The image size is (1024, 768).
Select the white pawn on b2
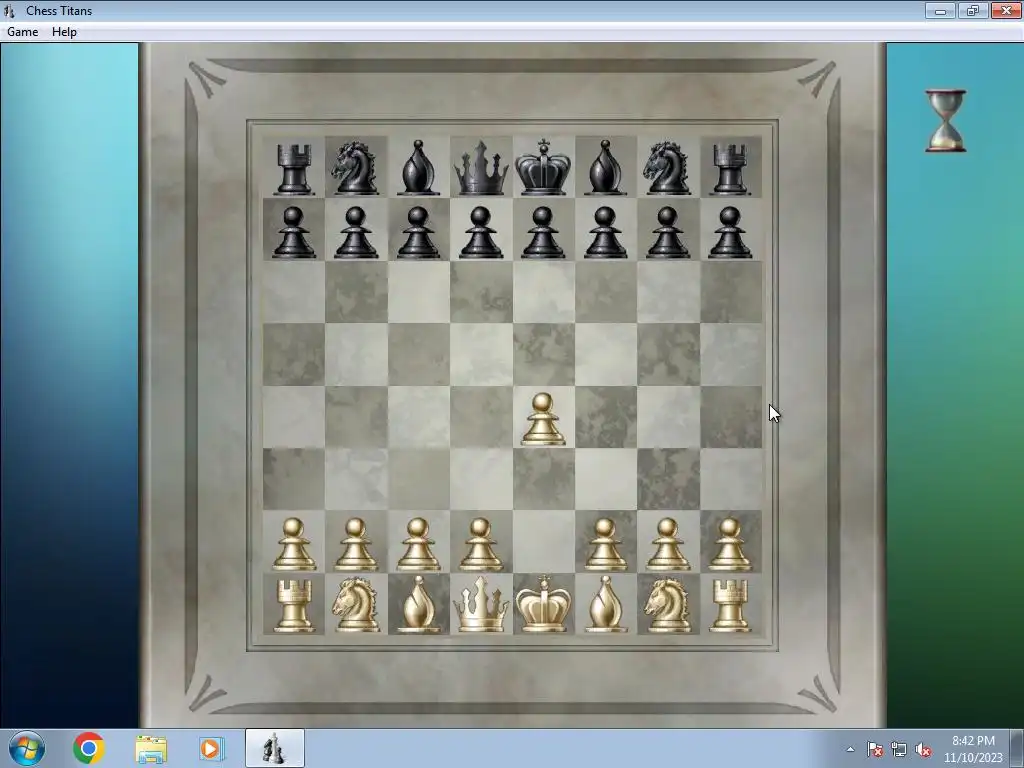(355, 544)
